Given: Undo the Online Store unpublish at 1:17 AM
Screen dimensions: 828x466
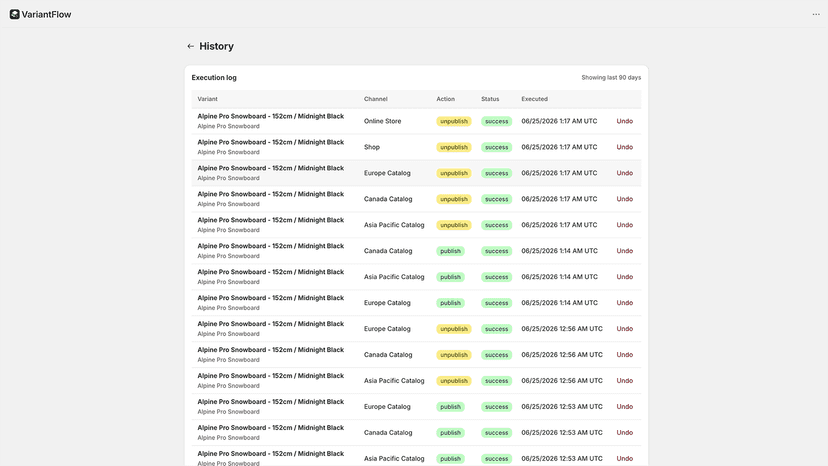Looking at the screenshot, I should click(x=624, y=121).
